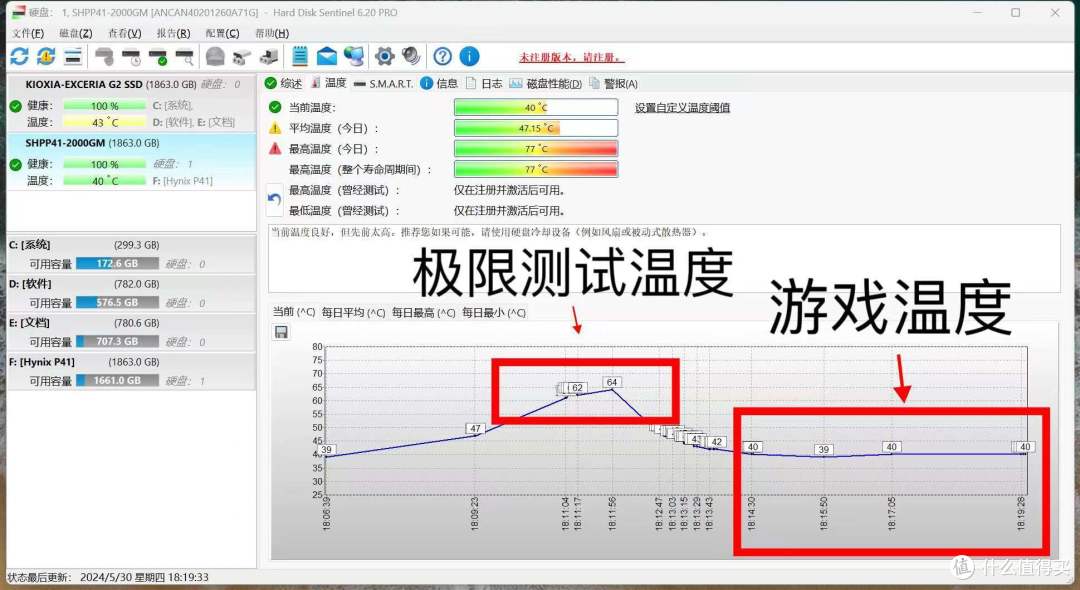Select the 当前 (^C) chart tab
This screenshot has width=1080, height=590.
293,312
